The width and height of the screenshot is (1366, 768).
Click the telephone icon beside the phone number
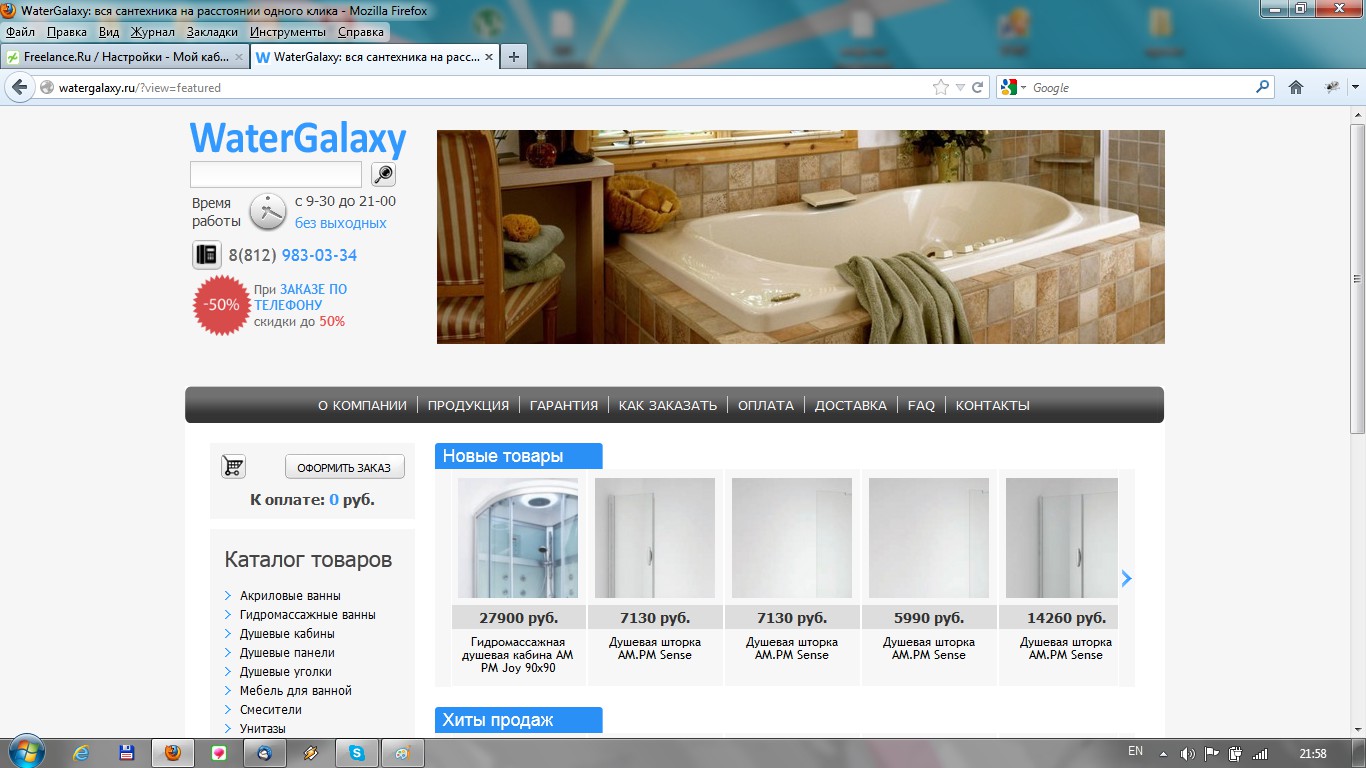[207, 255]
